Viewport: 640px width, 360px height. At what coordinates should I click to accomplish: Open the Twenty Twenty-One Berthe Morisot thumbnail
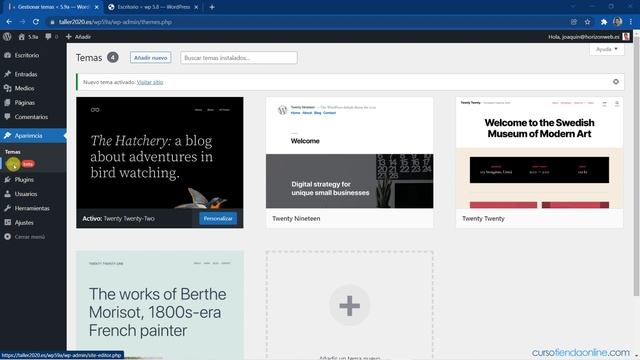[160, 305]
